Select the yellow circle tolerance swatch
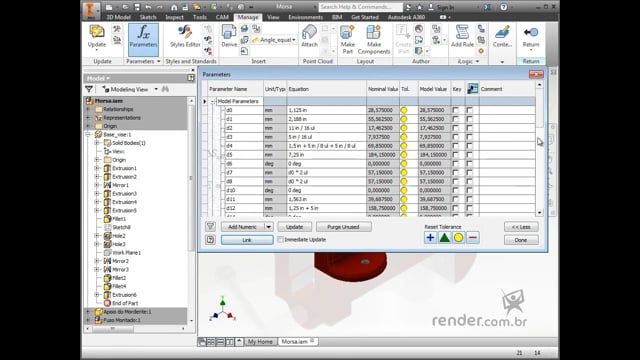This screenshot has width=640, height=360. (458, 238)
